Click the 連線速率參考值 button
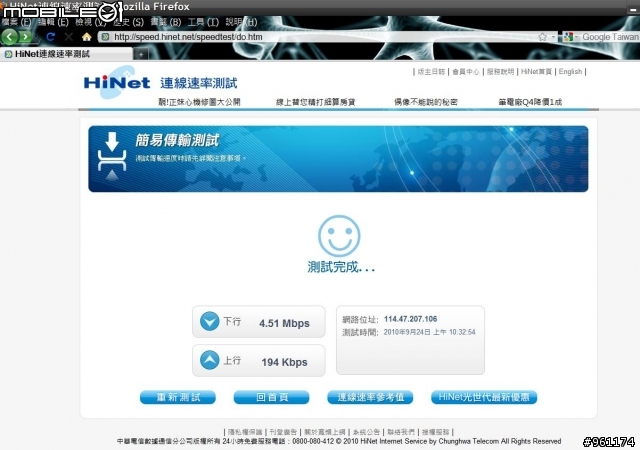 370,397
